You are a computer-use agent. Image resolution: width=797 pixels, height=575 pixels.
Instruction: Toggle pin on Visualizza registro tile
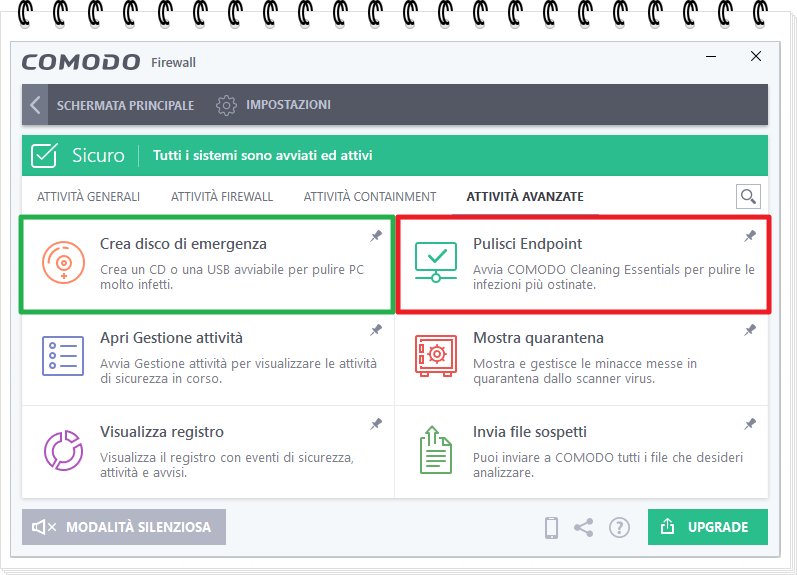tap(376, 424)
